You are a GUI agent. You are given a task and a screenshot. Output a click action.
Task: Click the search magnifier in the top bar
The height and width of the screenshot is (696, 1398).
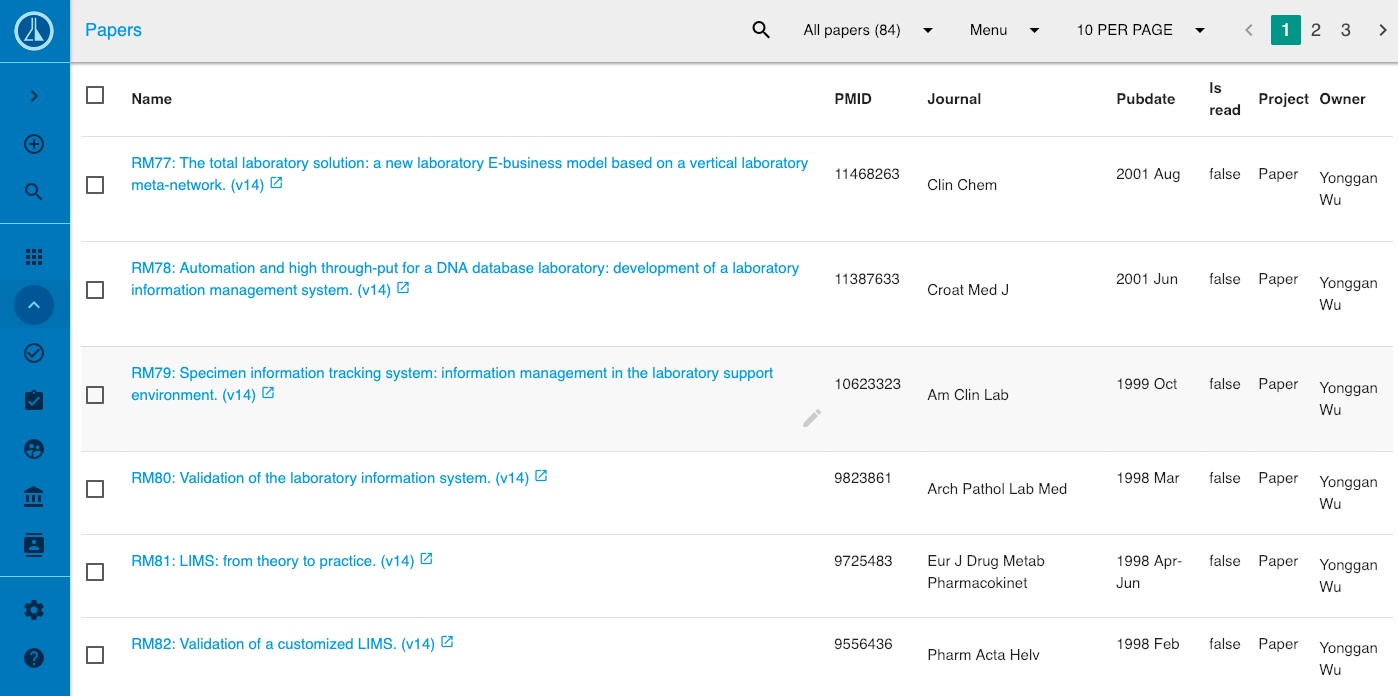tap(761, 30)
